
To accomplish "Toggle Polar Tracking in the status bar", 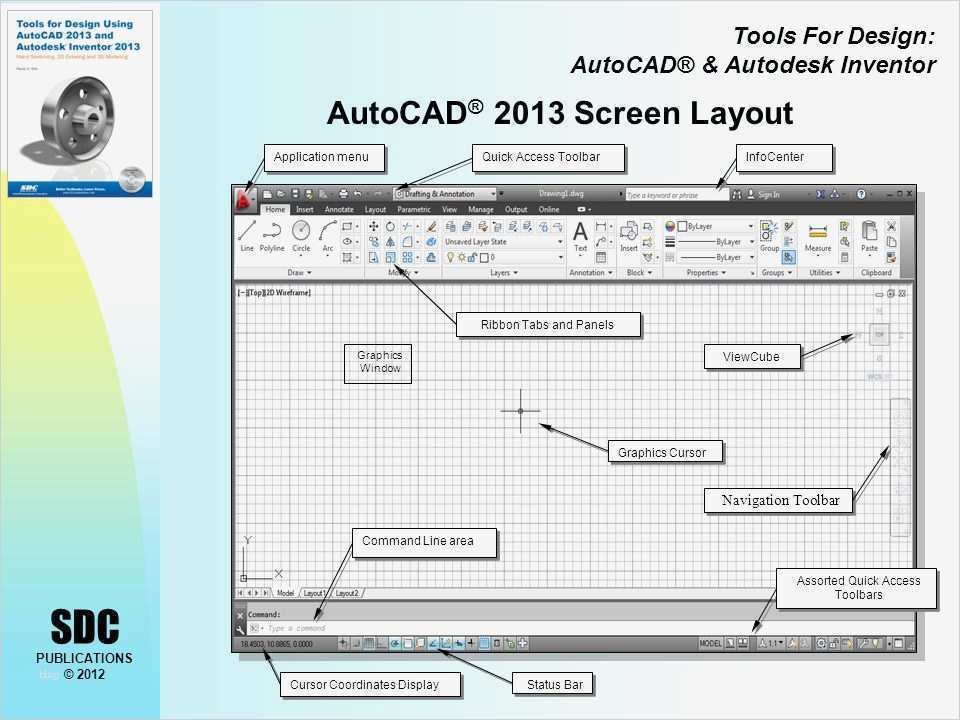I will click(395, 643).
